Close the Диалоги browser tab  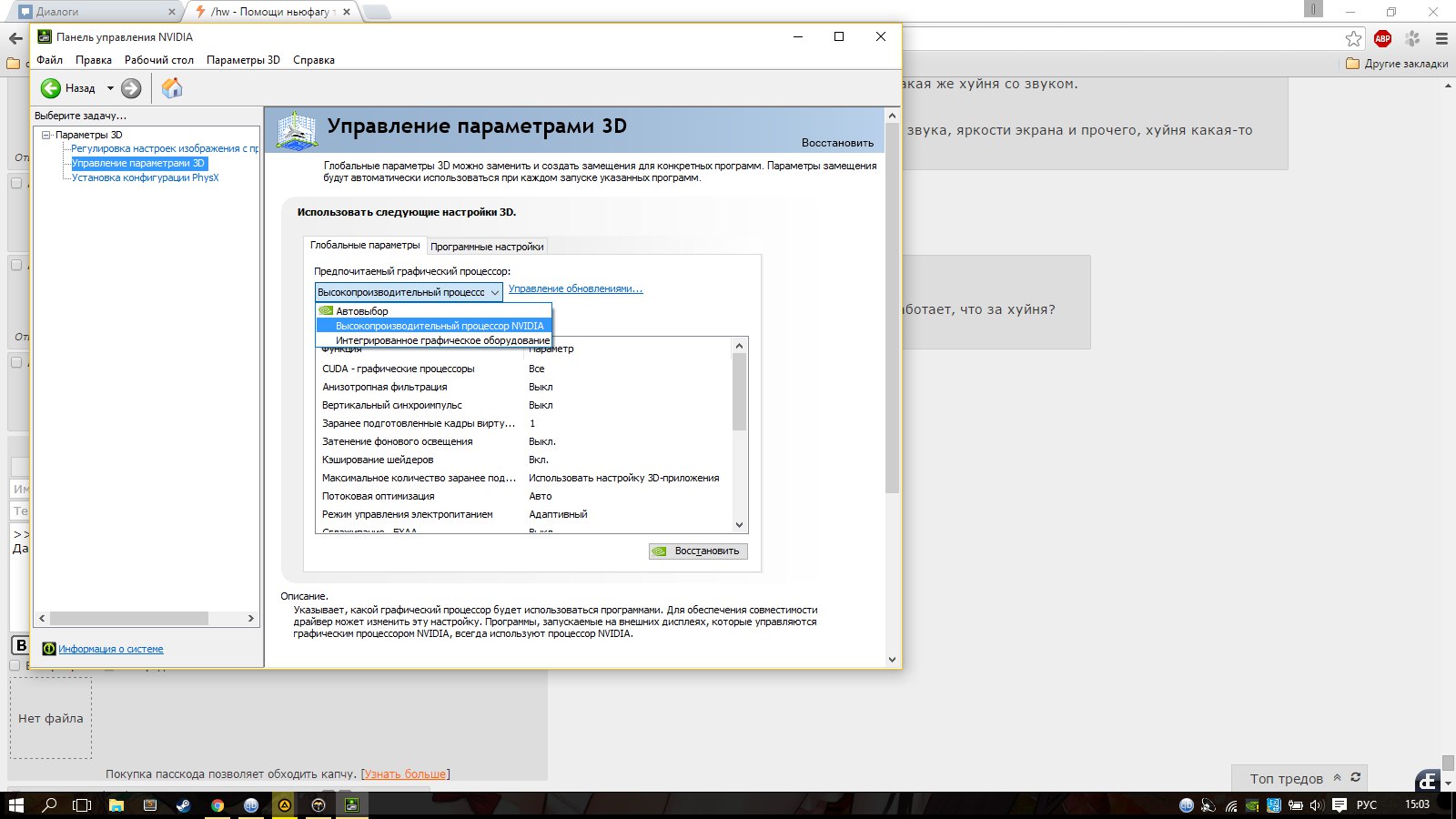[172, 12]
